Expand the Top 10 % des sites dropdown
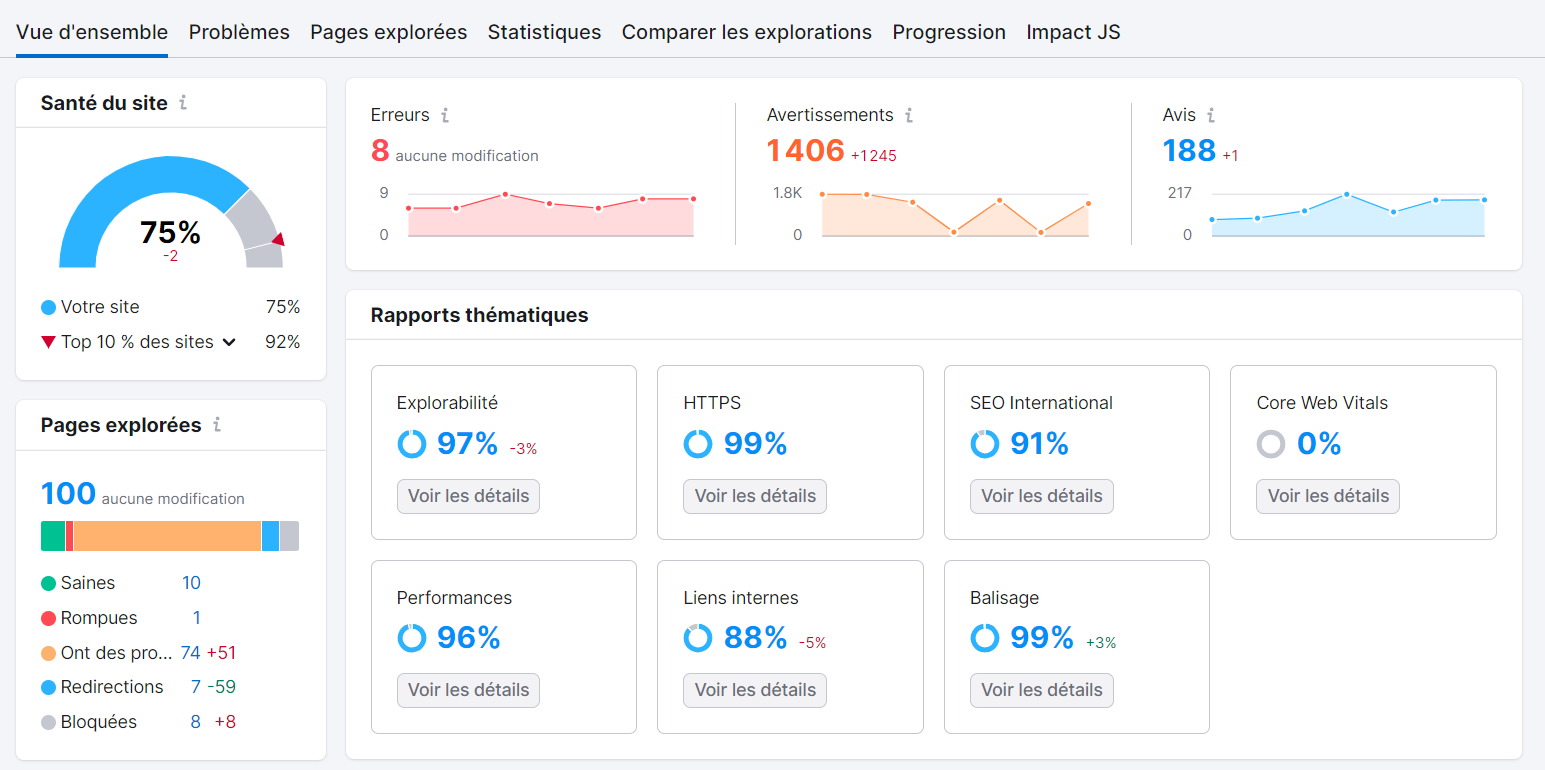Screen dimensions: 1545x770 pyautogui.click(x=231, y=341)
